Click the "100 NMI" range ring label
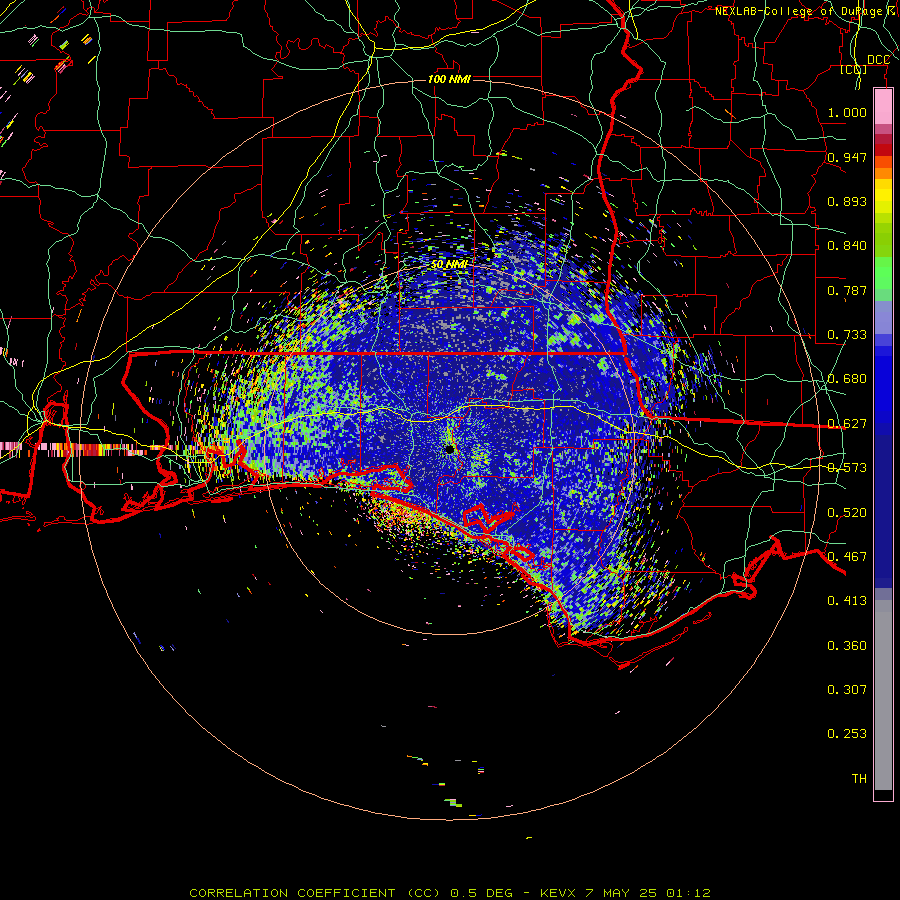900x900 pixels. pyautogui.click(x=449, y=79)
